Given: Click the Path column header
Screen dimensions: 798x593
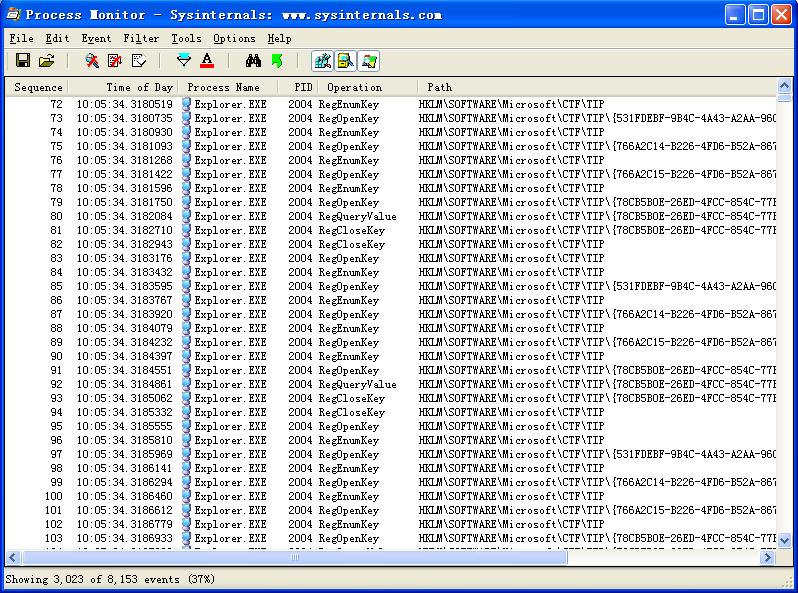Looking at the screenshot, I should (x=597, y=88).
